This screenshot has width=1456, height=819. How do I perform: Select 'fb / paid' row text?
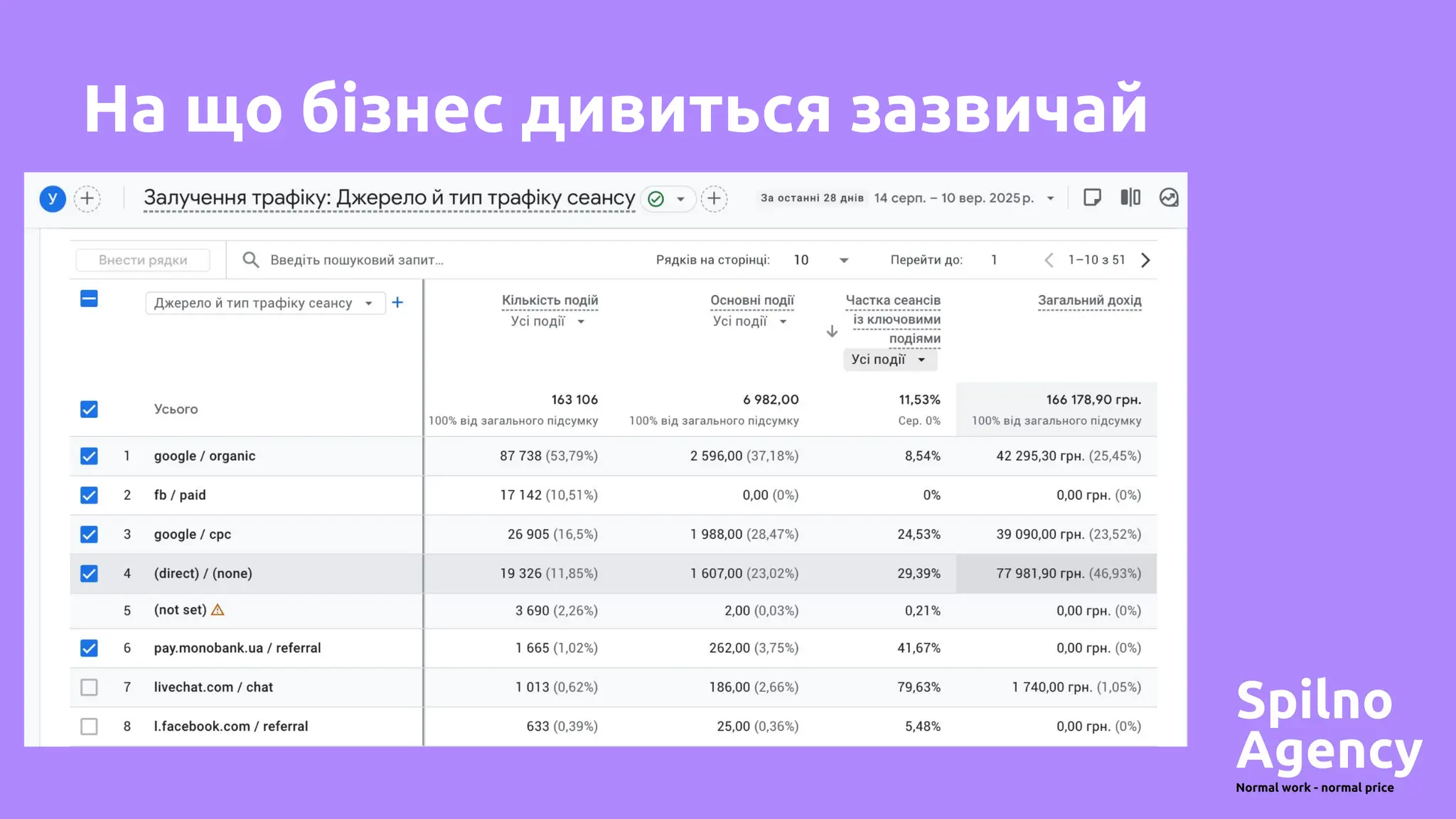tap(180, 495)
